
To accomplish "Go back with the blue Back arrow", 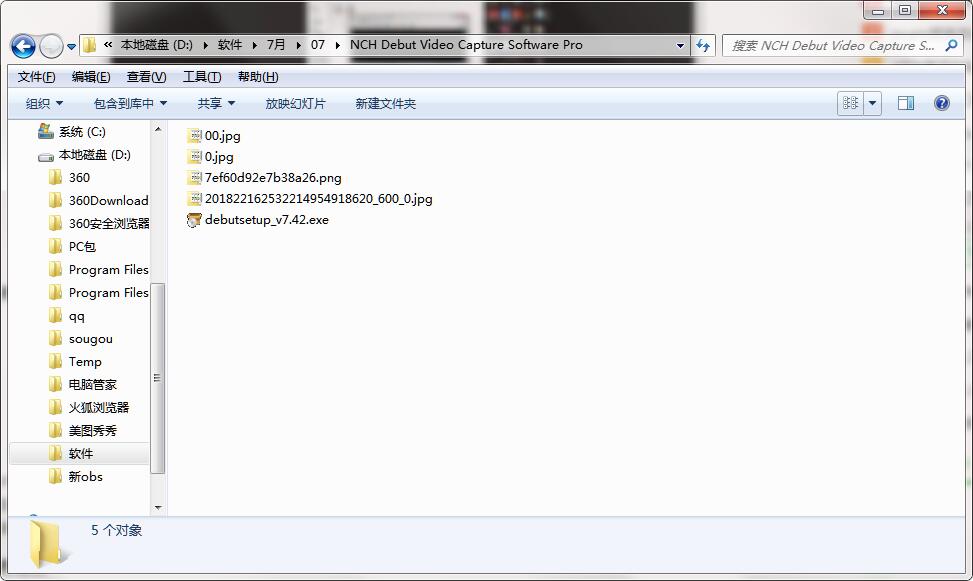I will click(23, 46).
